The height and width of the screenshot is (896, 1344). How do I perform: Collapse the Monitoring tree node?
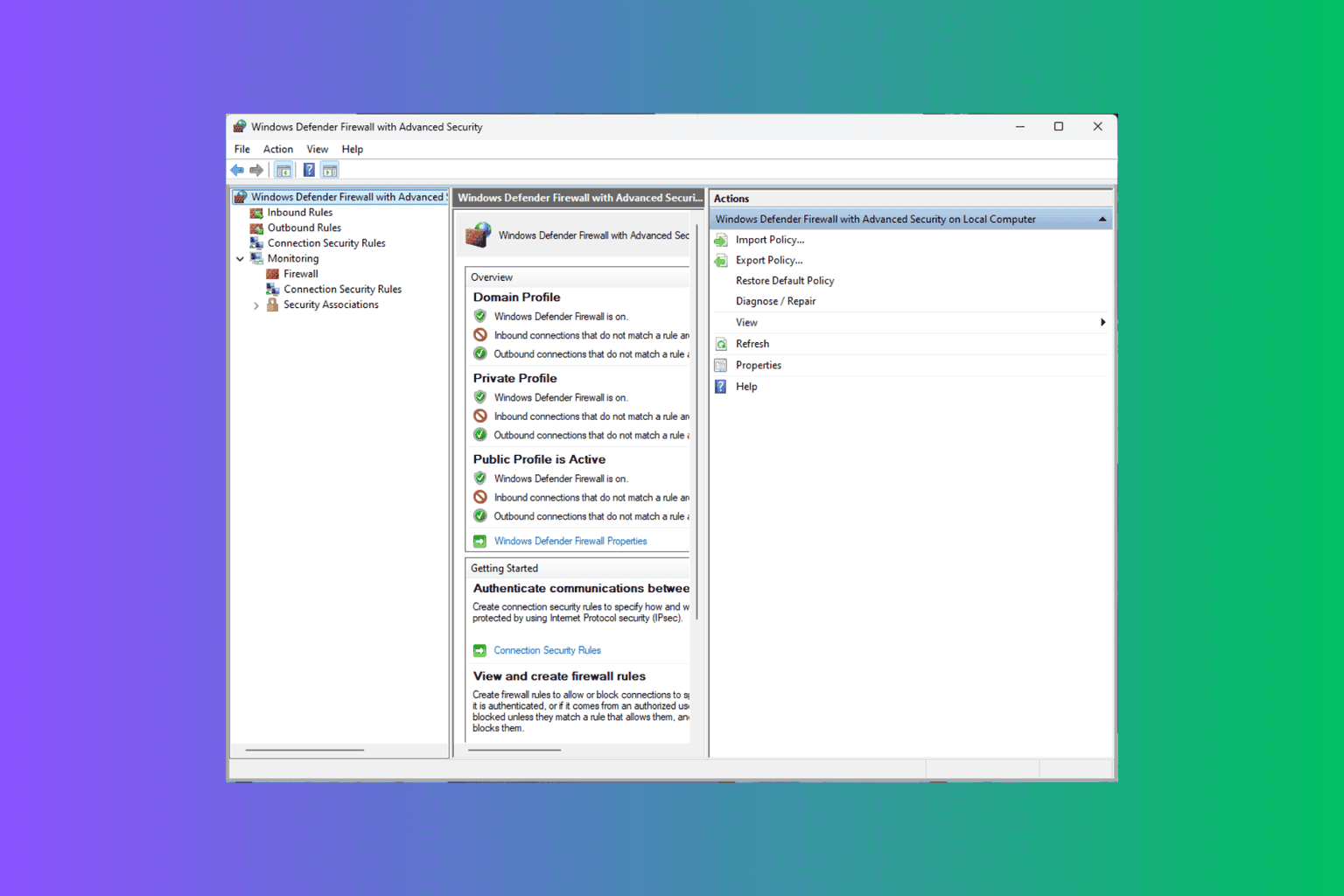(x=241, y=259)
